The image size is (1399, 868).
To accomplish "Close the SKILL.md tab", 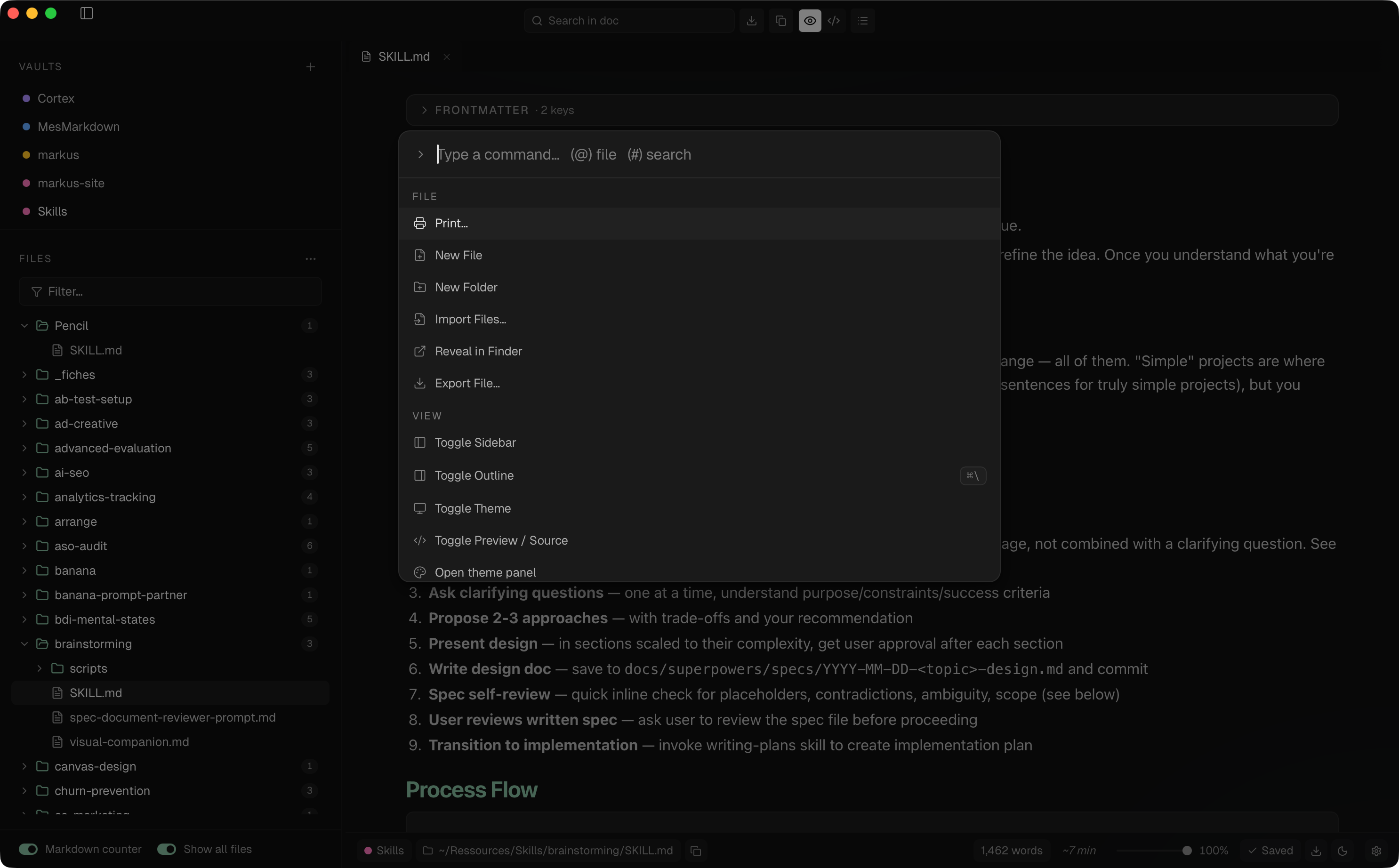I will (x=447, y=57).
